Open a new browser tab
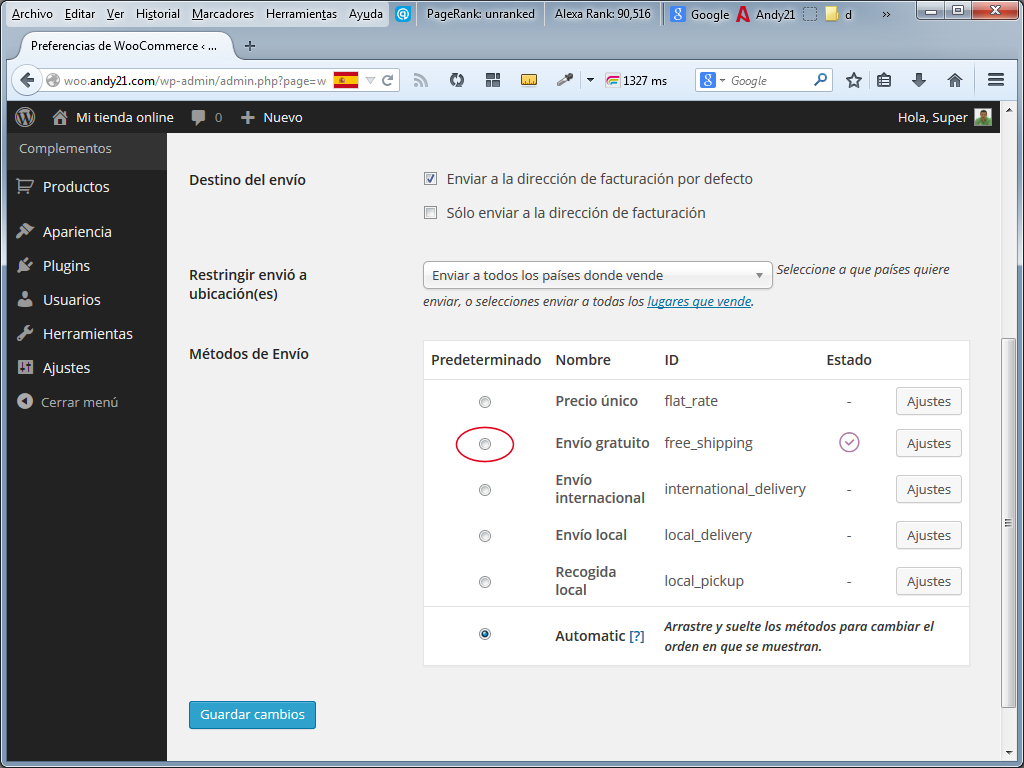Viewport: 1024px width, 768px height. (249, 46)
